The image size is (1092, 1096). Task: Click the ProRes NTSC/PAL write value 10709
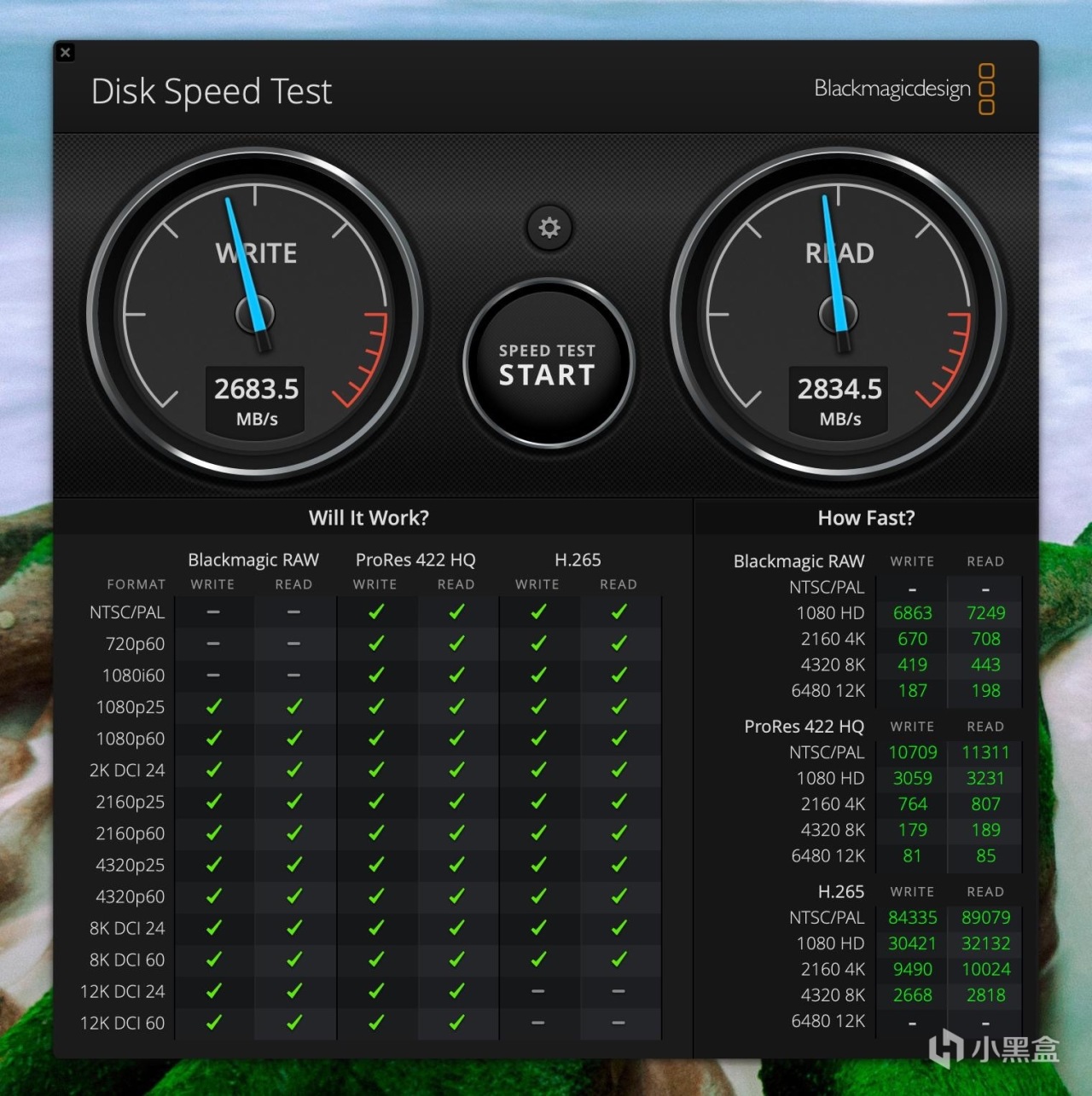(912, 752)
